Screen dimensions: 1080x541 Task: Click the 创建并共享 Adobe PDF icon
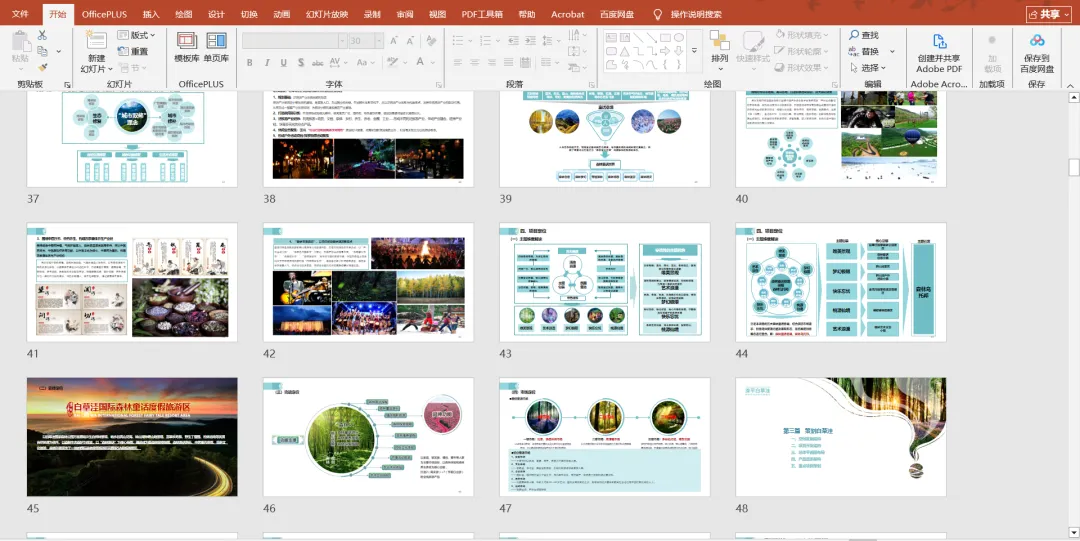coord(939,41)
